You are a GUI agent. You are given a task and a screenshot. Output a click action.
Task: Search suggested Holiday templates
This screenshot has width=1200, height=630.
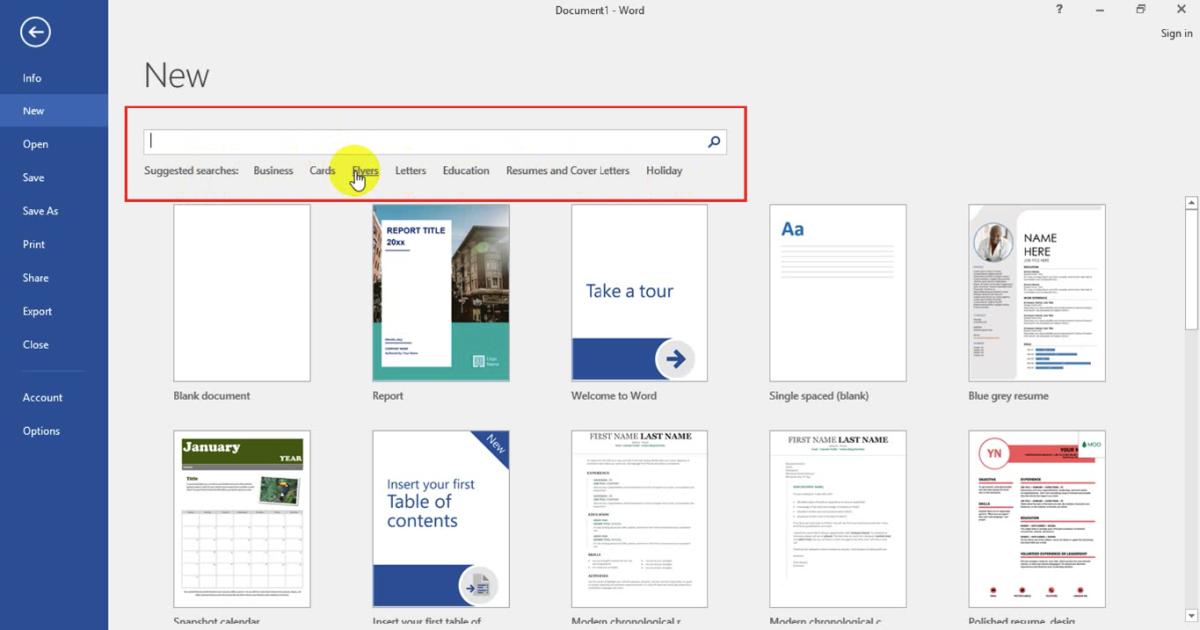point(664,171)
